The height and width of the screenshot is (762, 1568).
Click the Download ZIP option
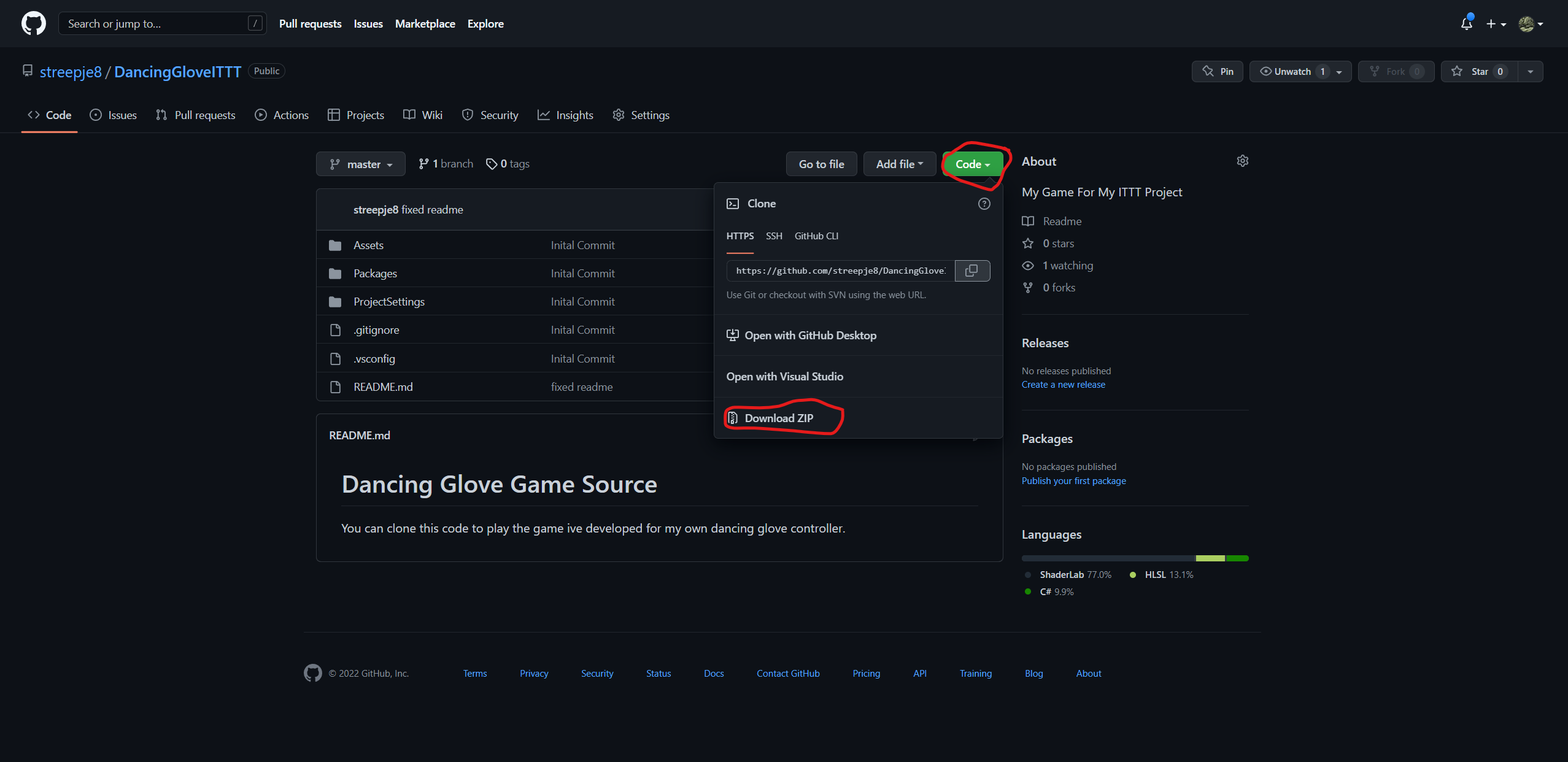click(x=778, y=418)
